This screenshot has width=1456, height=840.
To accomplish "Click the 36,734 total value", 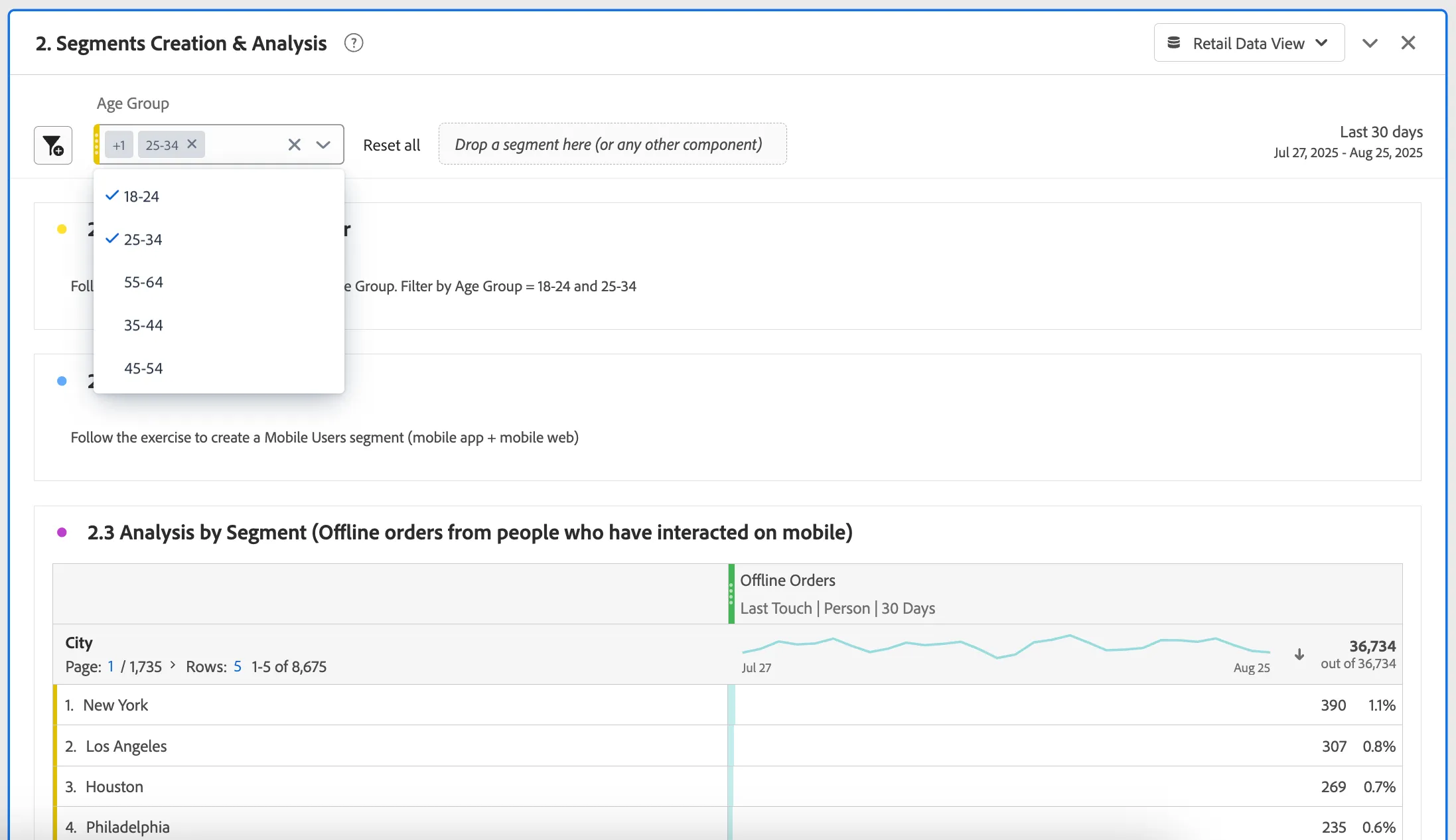I will (x=1372, y=646).
